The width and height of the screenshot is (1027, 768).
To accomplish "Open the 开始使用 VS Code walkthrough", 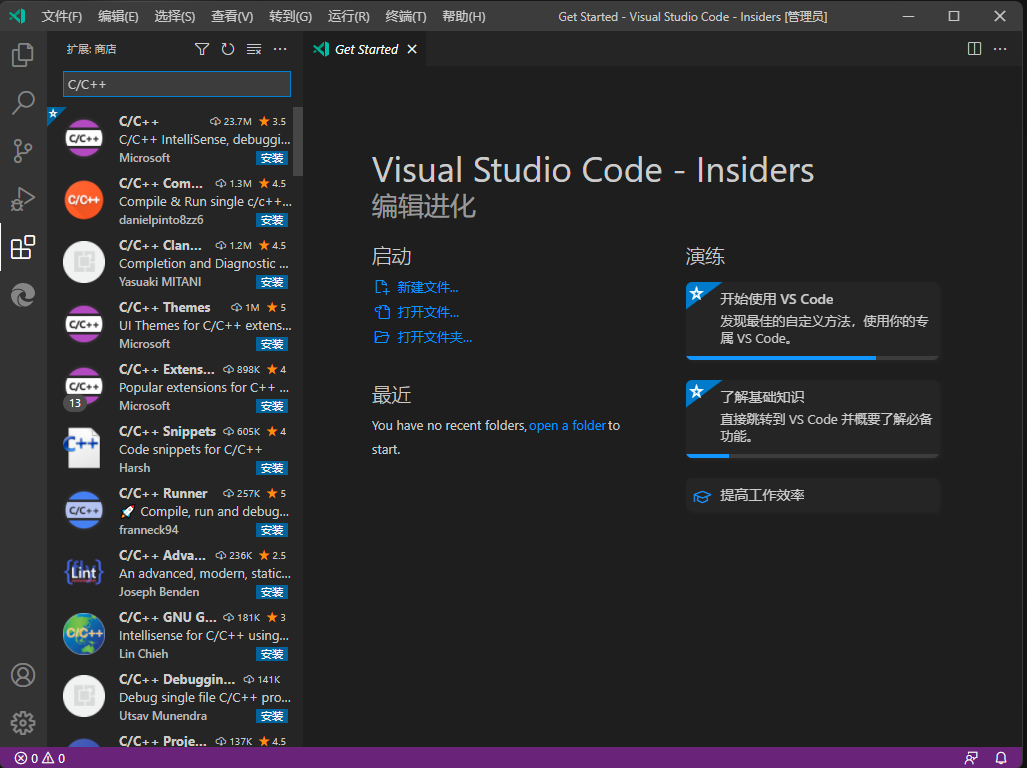I will (813, 321).
